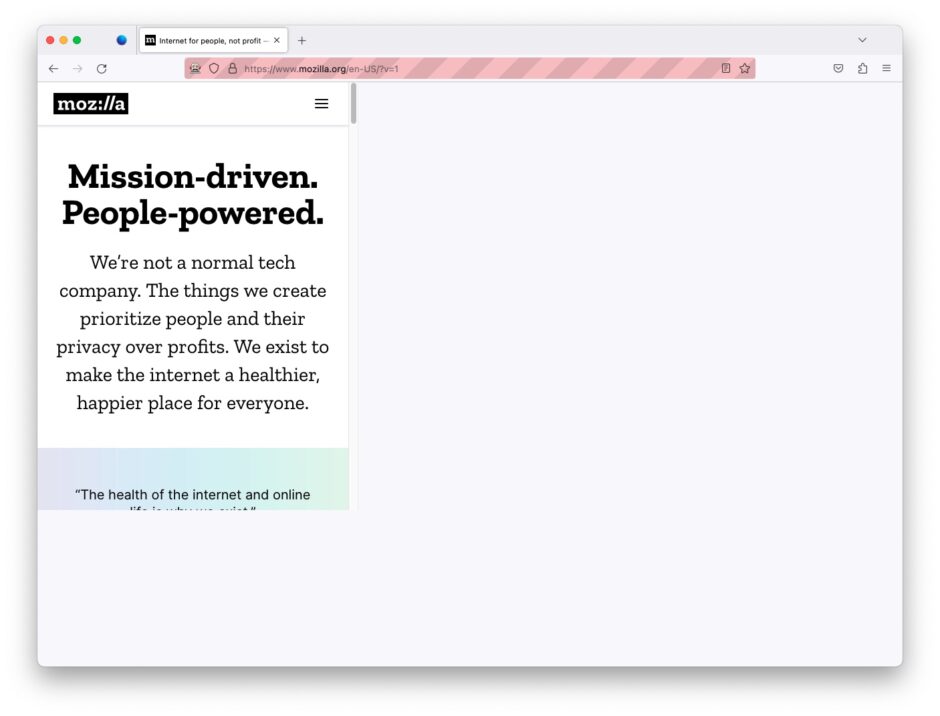This screenshot has width=940, height=716.
Task: Click the Firefox View globe icon
Action: (122, 40)
